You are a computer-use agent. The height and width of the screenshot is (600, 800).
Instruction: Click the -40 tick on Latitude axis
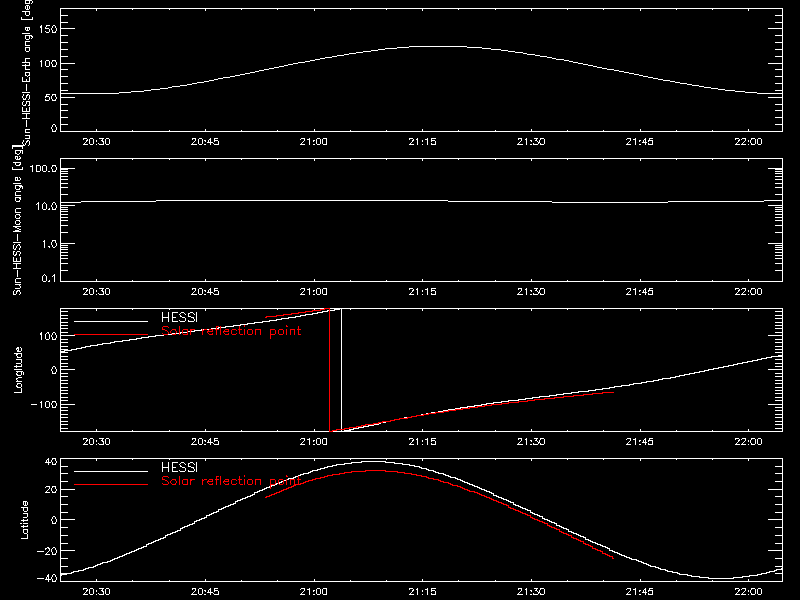pos(47,578)
